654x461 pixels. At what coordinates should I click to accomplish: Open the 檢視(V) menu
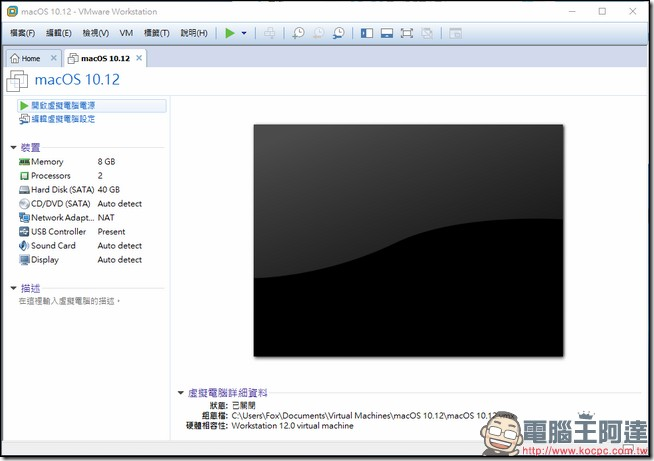point(96,33)
